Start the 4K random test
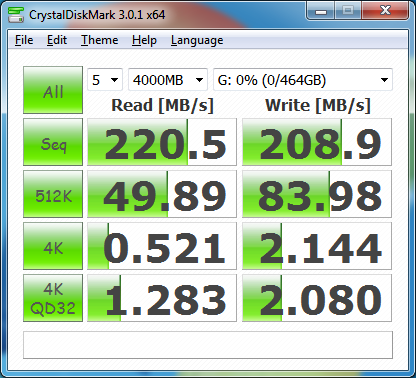Viewport: 416px width, 378px height. click(x=53, y=246)
